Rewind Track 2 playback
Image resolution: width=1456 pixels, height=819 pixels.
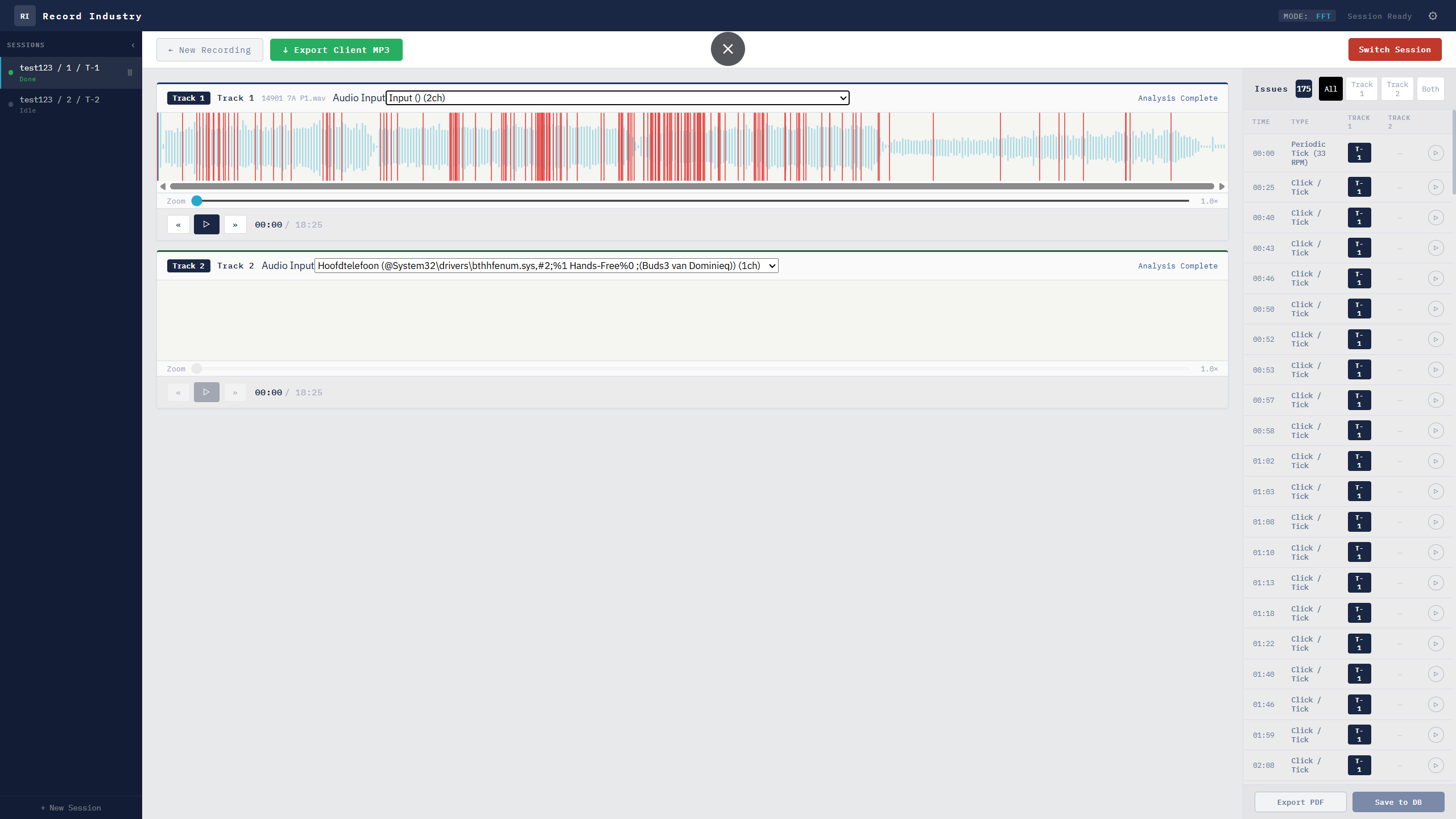click(x=178, y=392)
